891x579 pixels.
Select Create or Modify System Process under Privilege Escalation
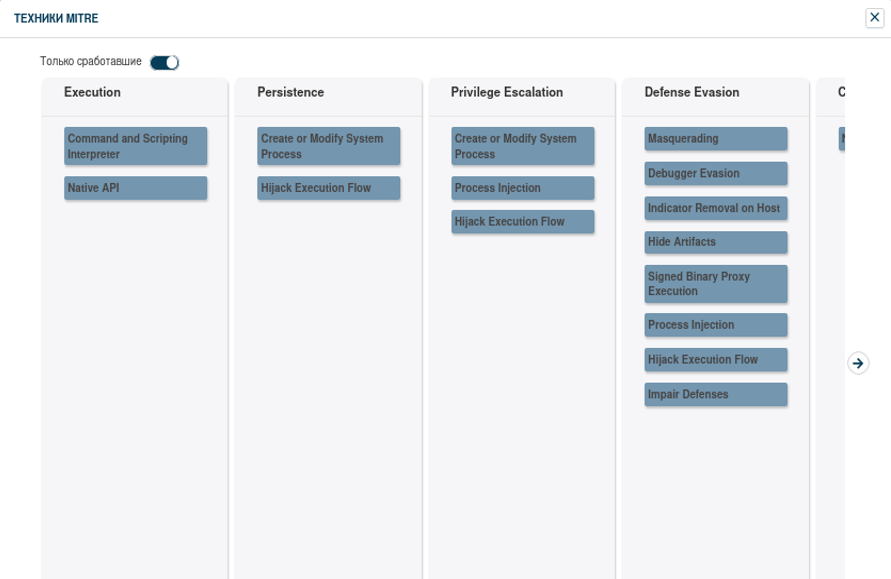[522, 146]
